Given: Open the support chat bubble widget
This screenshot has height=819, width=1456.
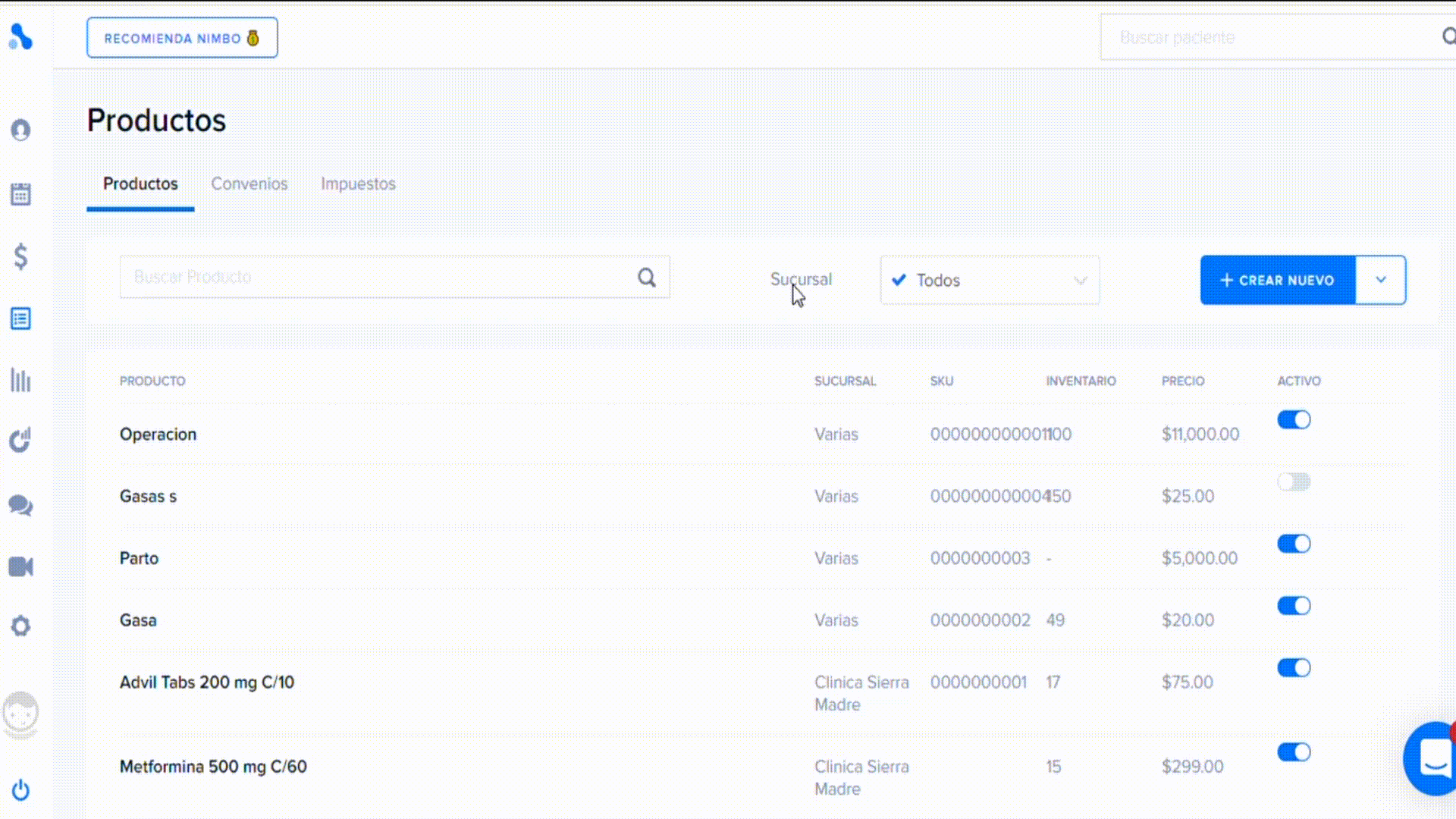Looking at the screenshot, I should [1433, 758].
